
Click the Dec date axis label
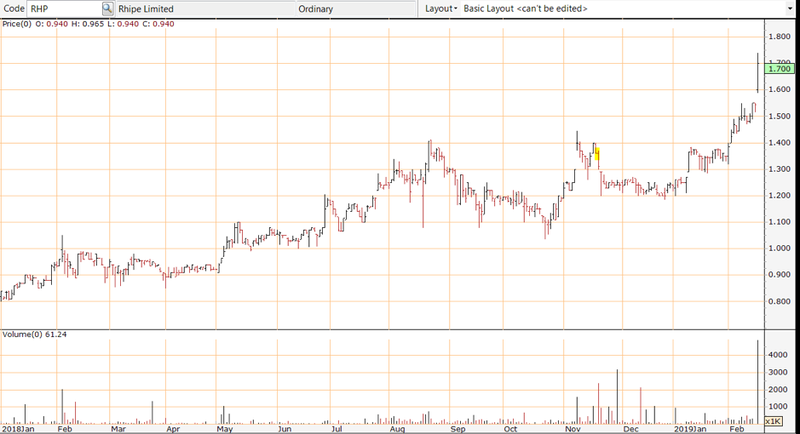coord(631,429)
